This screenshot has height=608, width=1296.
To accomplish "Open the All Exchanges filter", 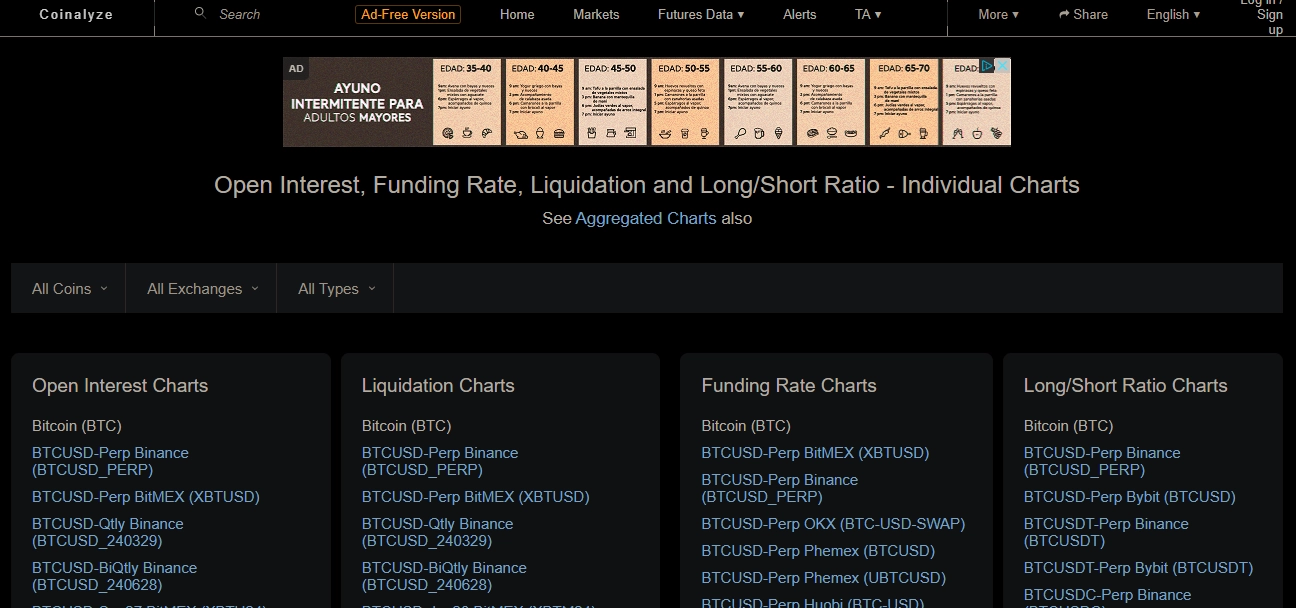I will pyautogui.click(x=200, y=288).
